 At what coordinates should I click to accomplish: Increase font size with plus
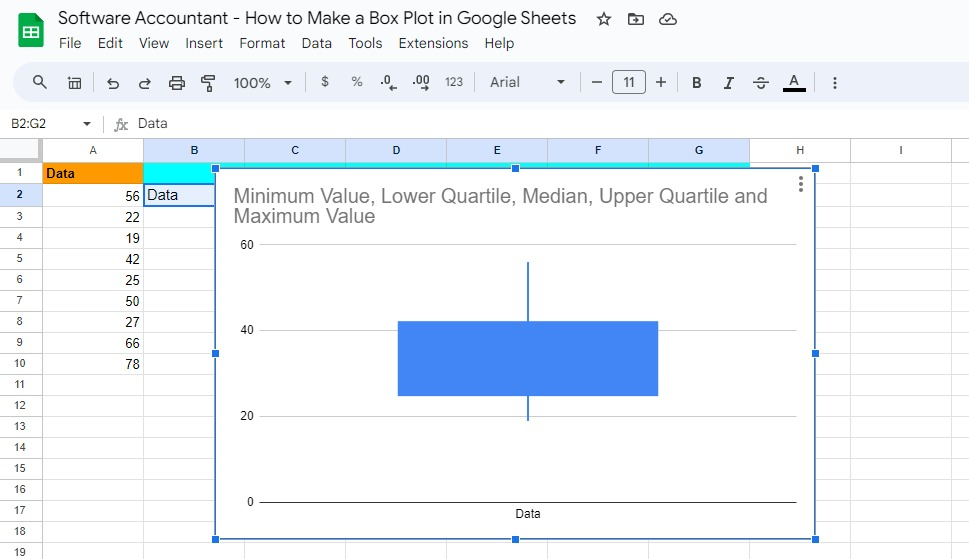tap(661, 82)
